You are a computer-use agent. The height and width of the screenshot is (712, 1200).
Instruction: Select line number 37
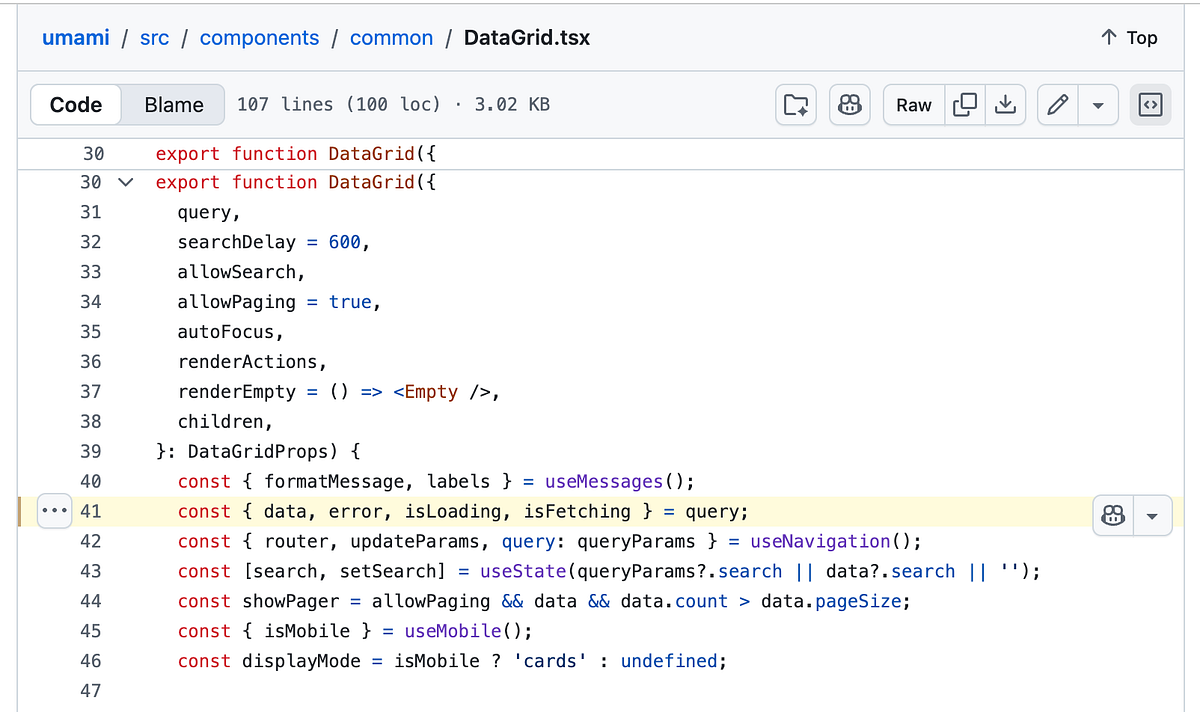90,392
